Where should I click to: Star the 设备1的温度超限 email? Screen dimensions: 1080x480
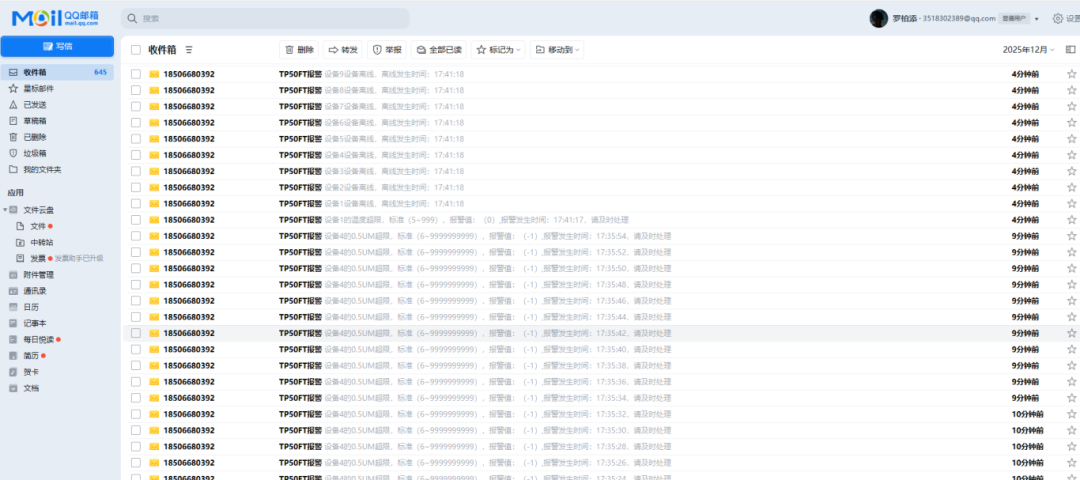[x=1071, y=220]
